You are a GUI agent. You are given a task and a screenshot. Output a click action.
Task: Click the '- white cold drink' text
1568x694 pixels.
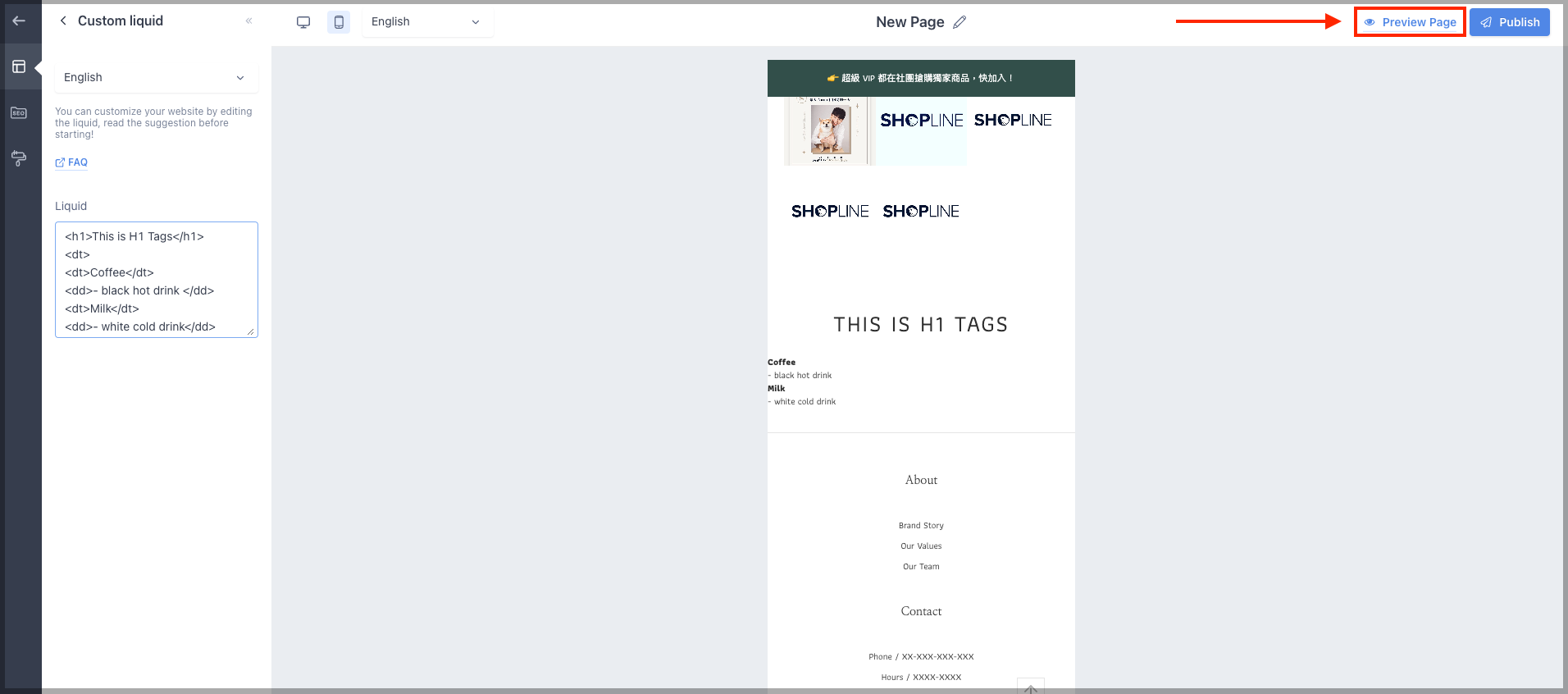[802, 401]
